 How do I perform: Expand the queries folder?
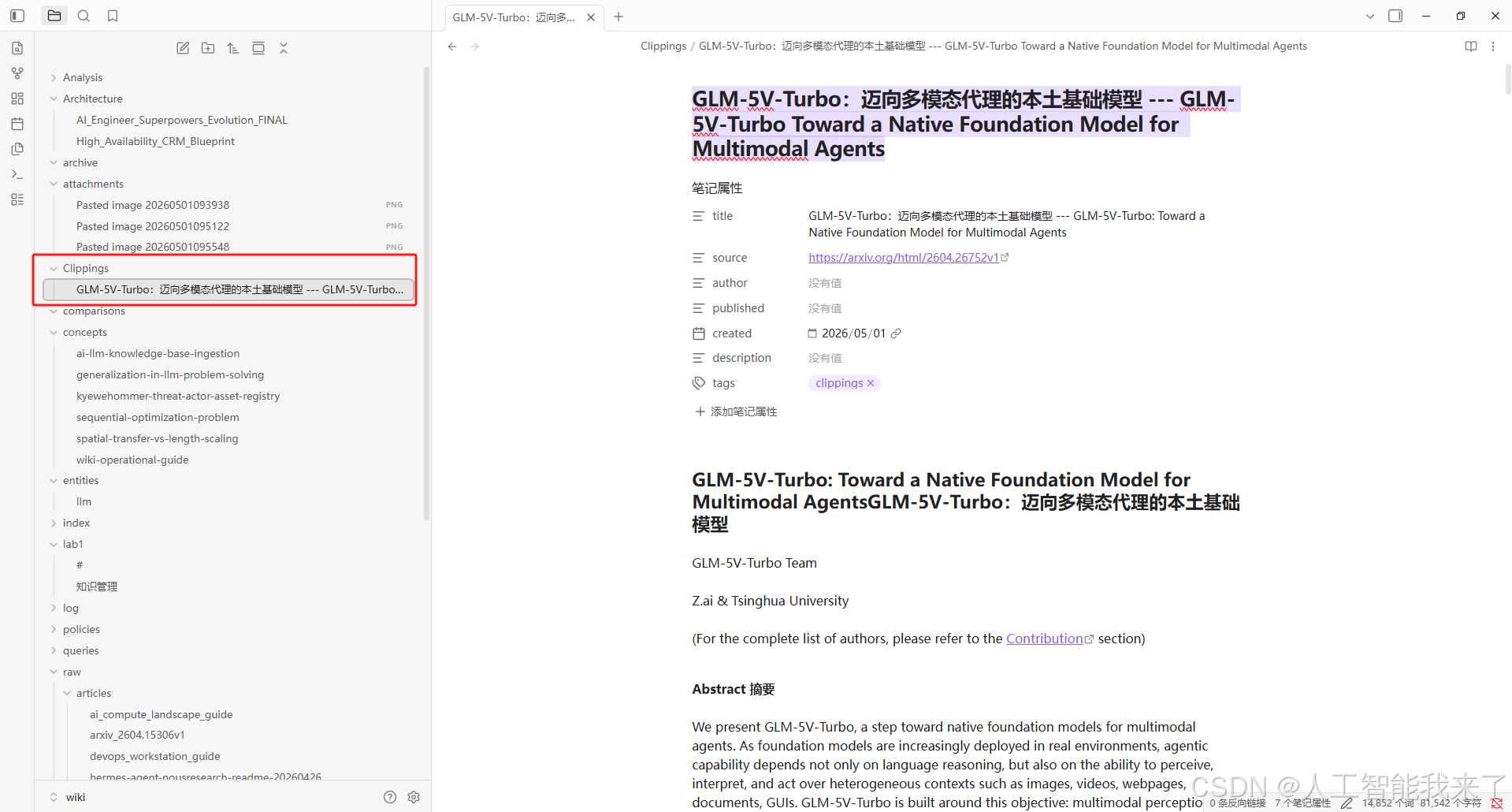54,650
